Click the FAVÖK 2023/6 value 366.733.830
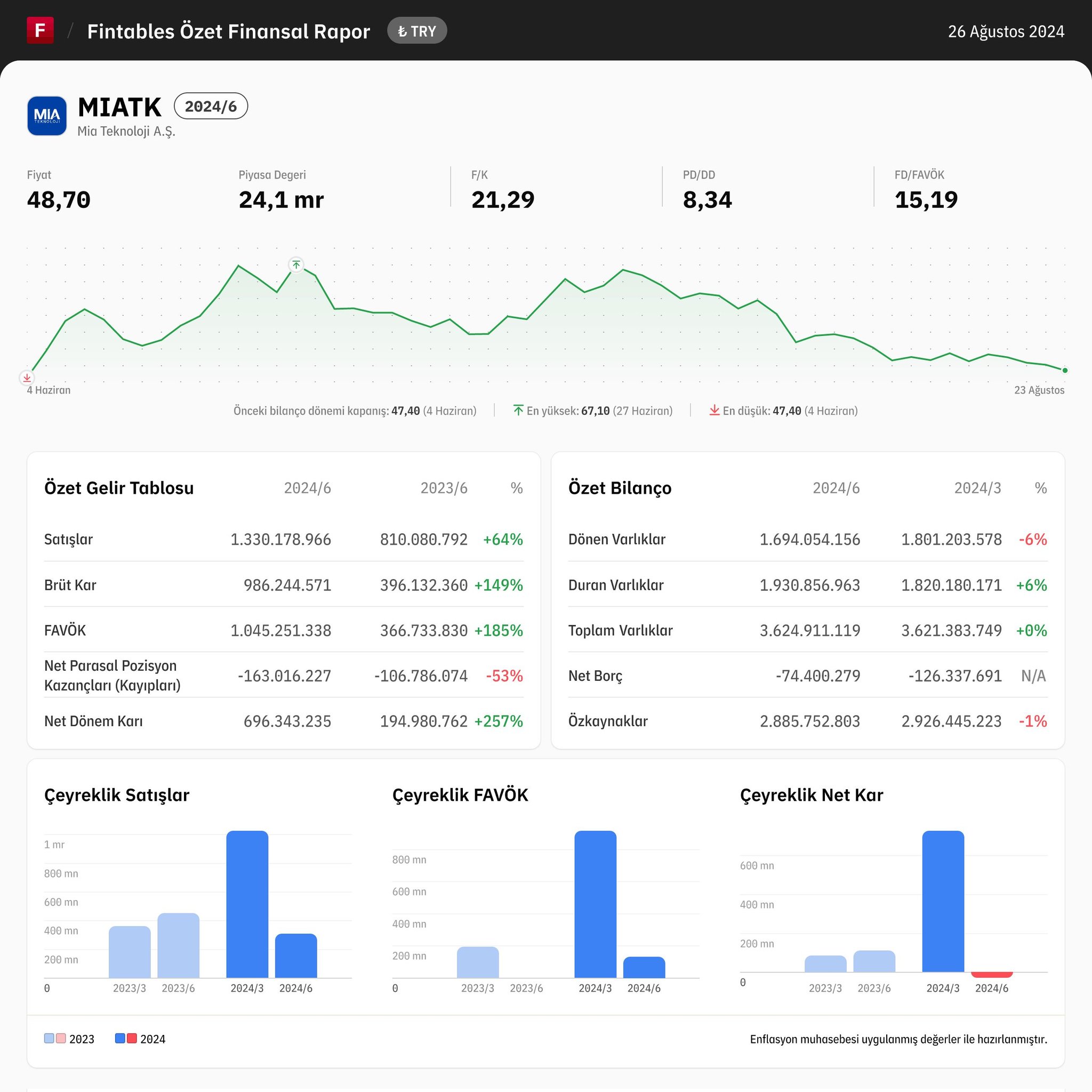The height and width of the screenshot is (1092, 1092). pyautogui.click(x=423, y=630)
